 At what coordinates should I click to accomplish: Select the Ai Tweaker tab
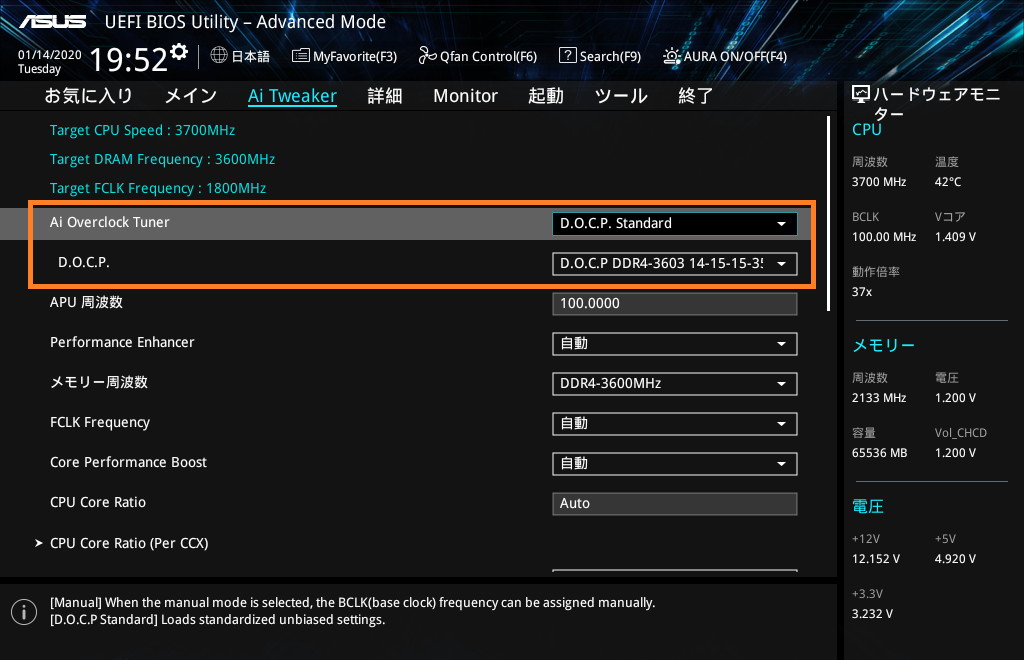coord(292,96)
